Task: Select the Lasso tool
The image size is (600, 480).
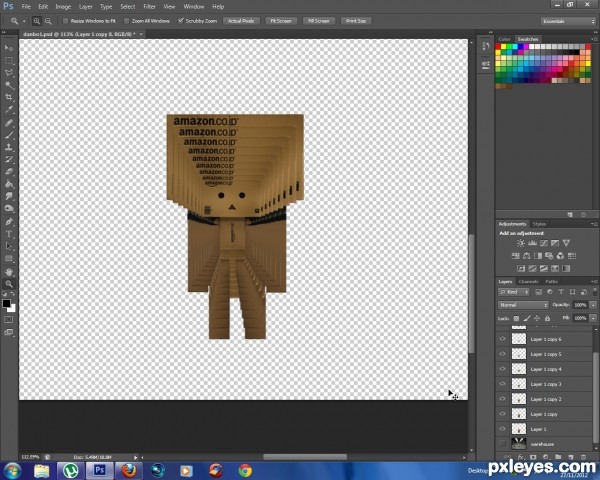Action: [x=8, y=73]
